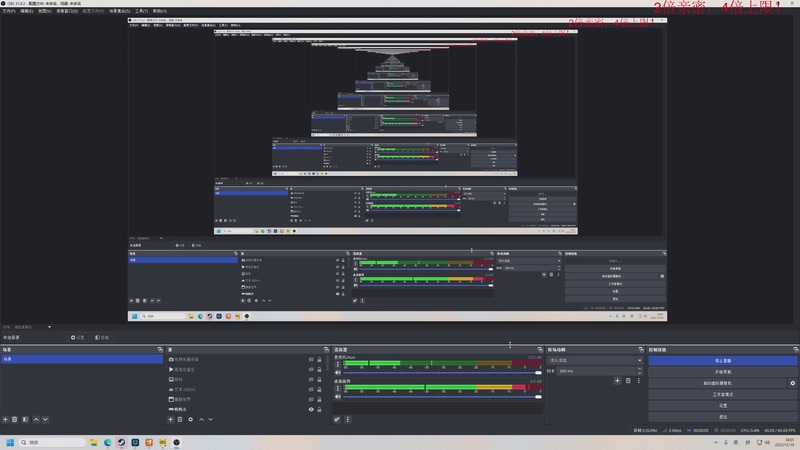Move scene up arrow in Scenes dock
Screen dimensions: 800x450
(36, 419)
